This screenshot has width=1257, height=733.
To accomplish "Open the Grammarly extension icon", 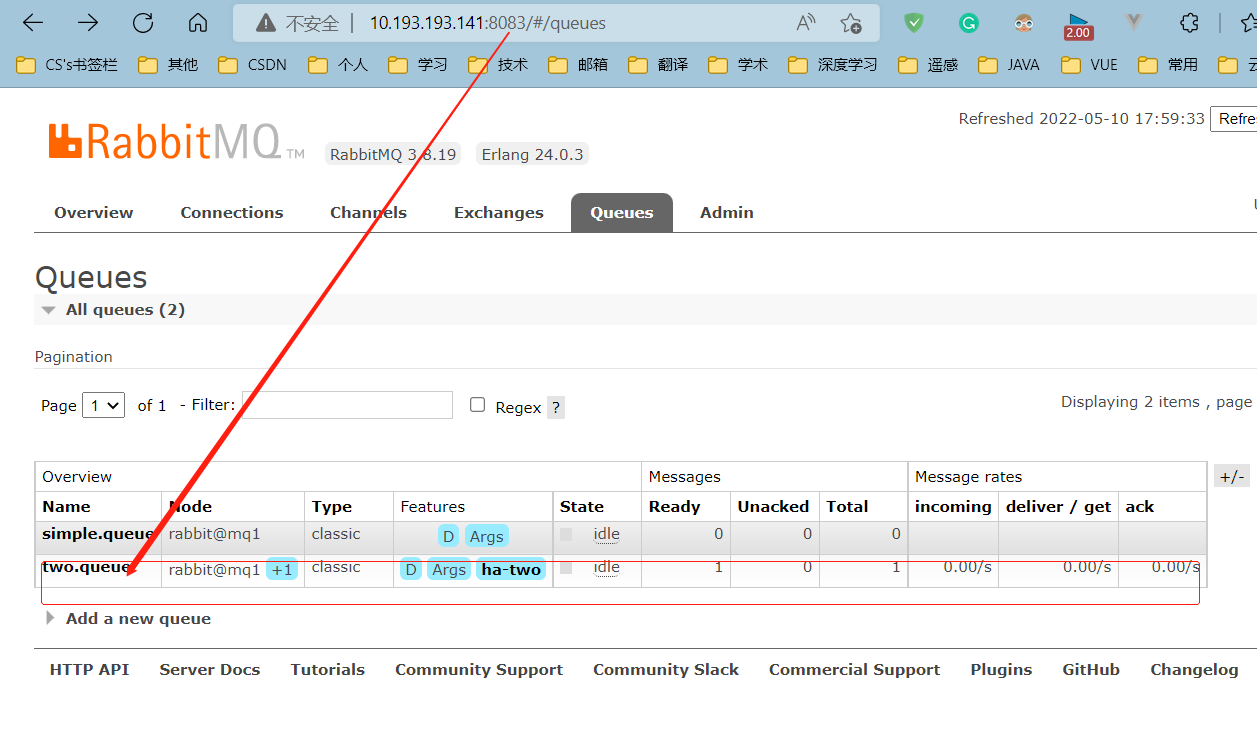I will (x=968, y=23).
